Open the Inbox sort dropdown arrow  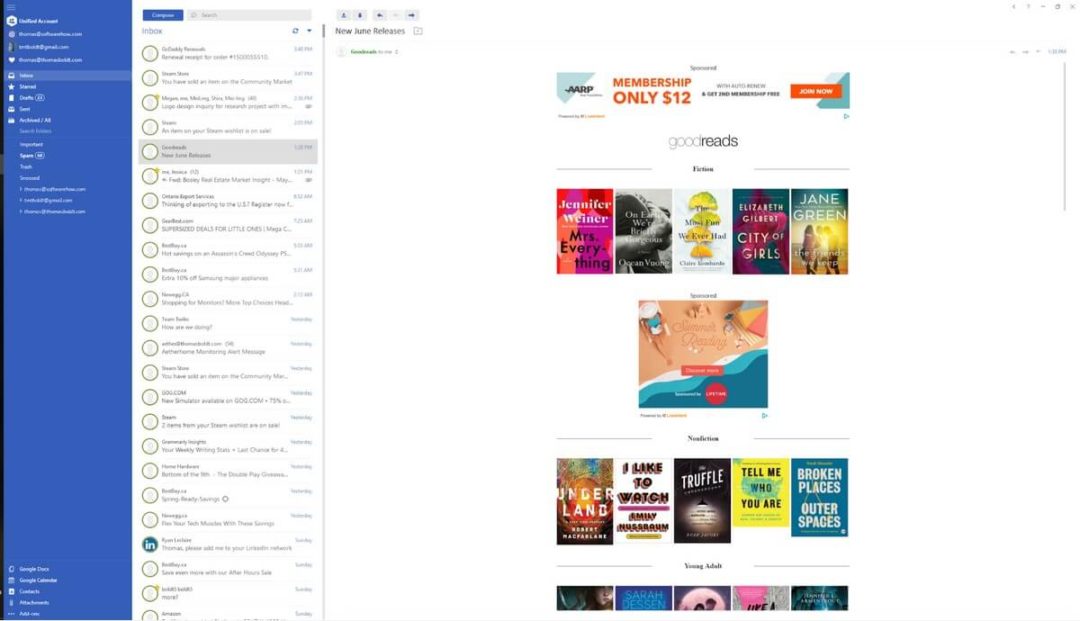[309, 31]
